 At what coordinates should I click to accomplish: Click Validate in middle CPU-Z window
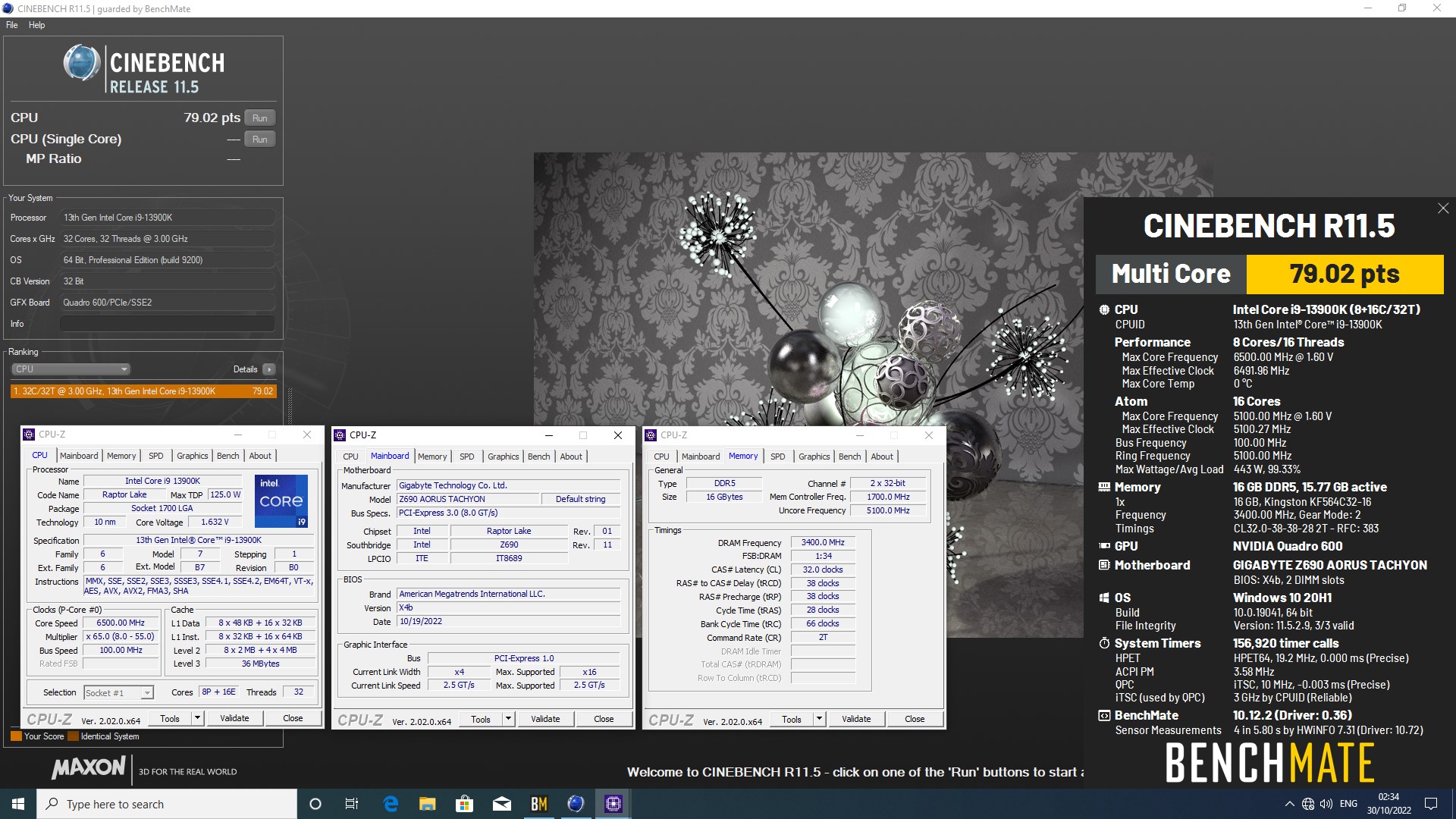click(x=545, y=719)
